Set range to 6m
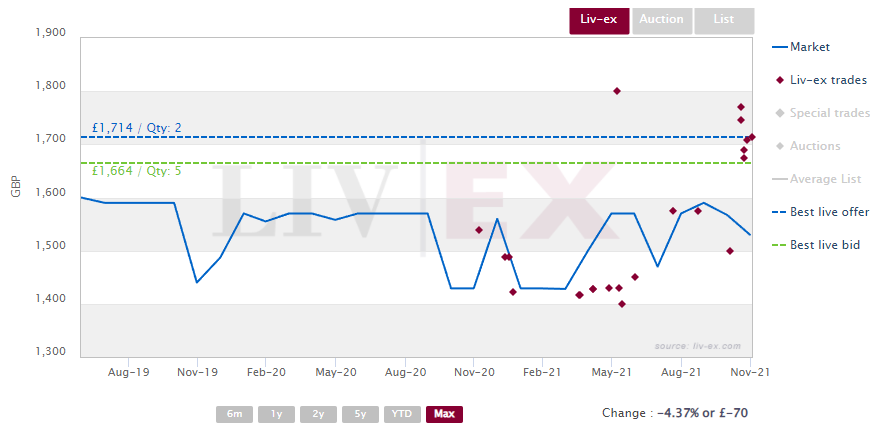Screen dimensions: 893x427 tap(233, 414)
